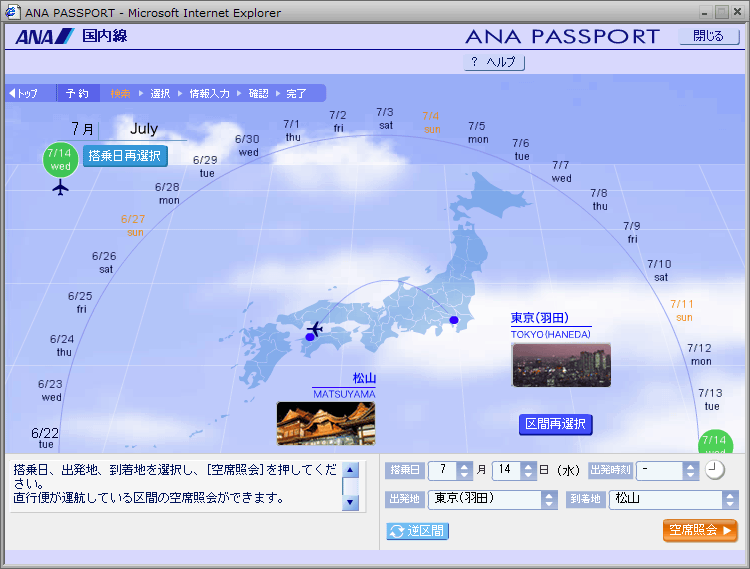This screenshot has height=569, width=750.
Task: Open the 出発地 東京(羽田) dropdown
Action: click(492, 500)
